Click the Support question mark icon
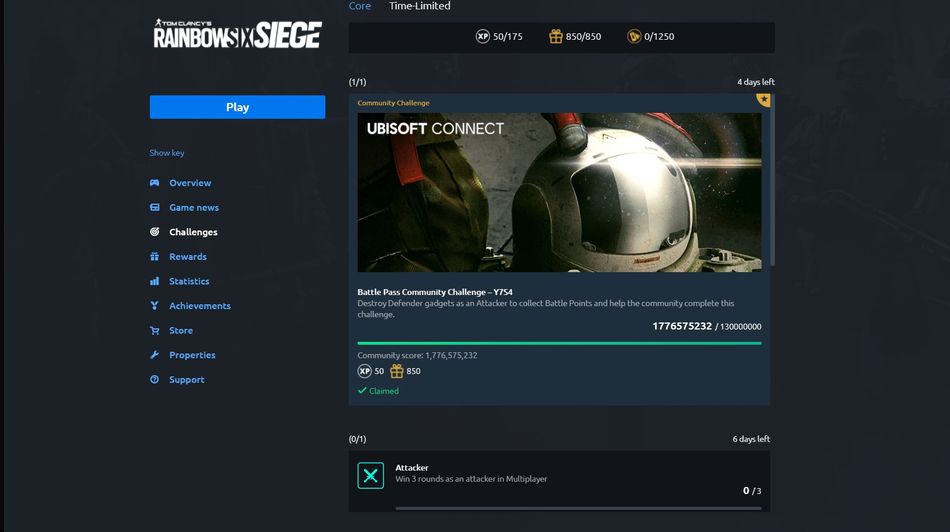950x532 pixels. 154,379
